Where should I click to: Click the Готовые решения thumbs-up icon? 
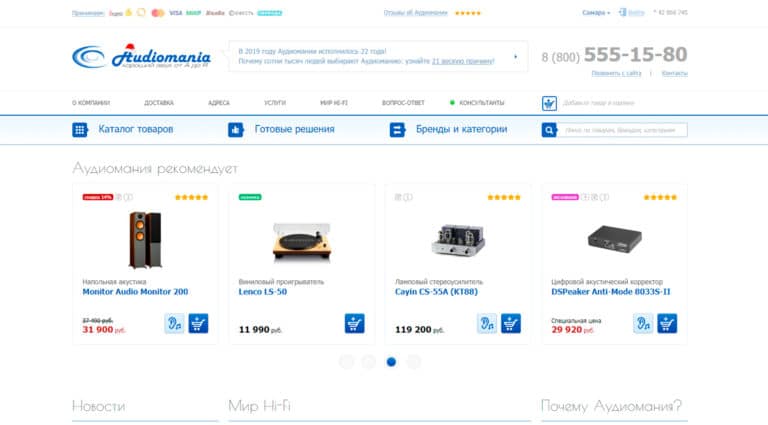pos(236,130)
